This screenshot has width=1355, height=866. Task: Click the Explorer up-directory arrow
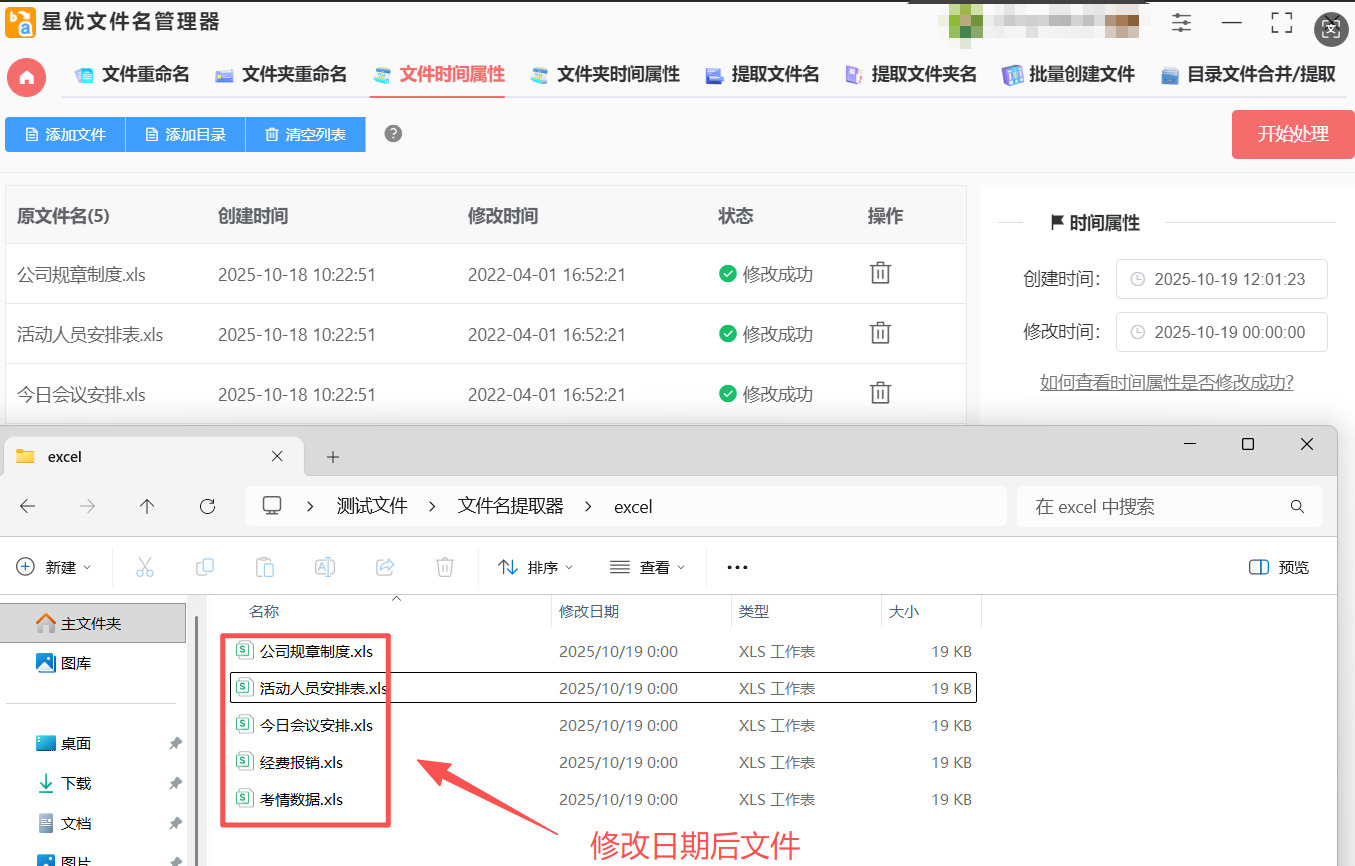[x=147, y=507]
